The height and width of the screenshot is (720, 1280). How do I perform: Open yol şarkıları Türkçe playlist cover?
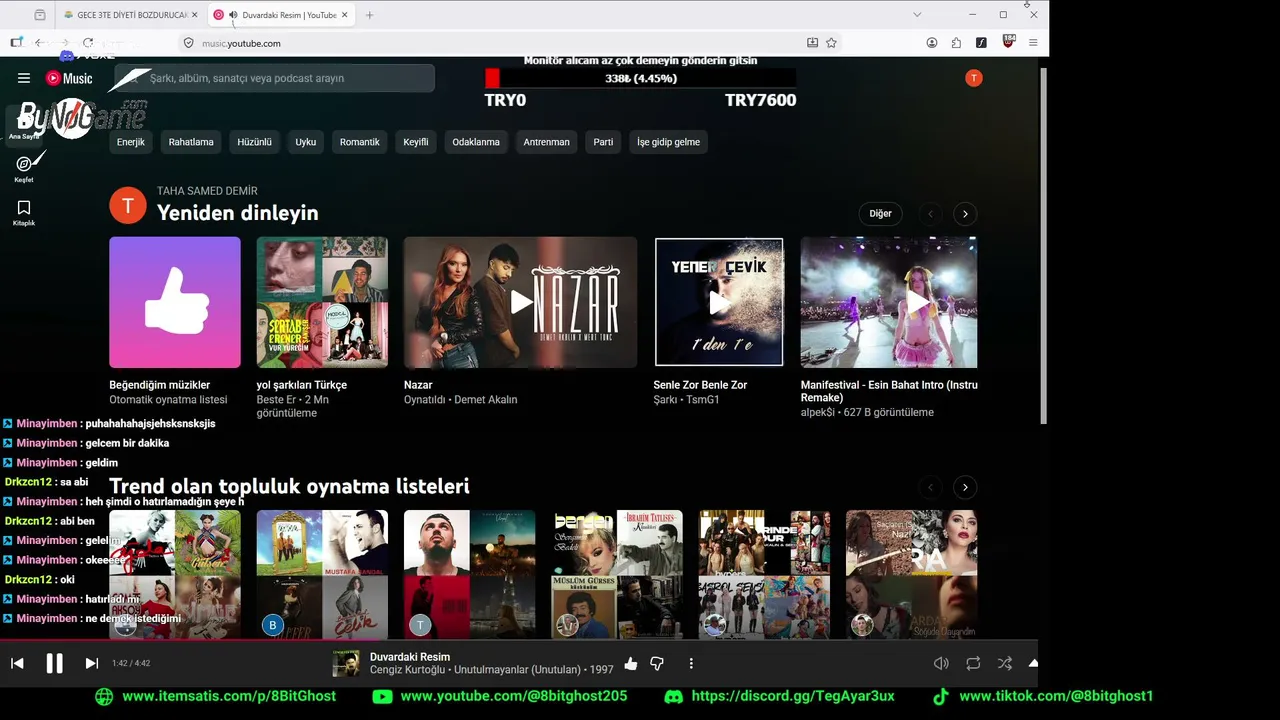[322, 302]
